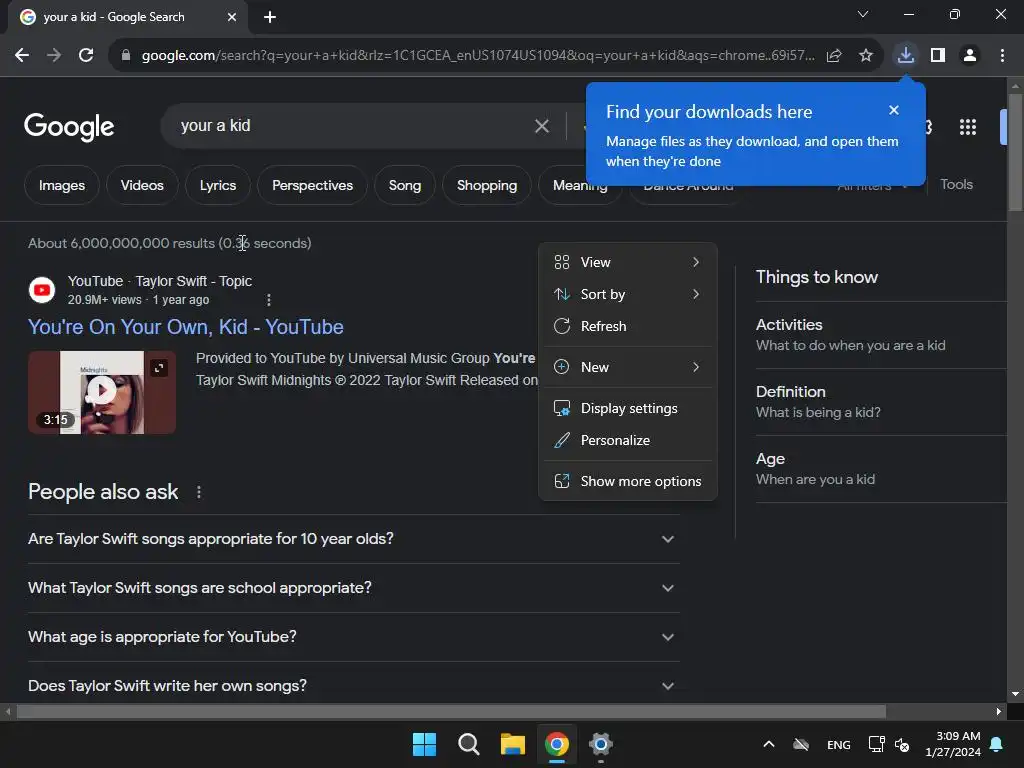Click the YouTube source favicon

click(x=42, y=290)
